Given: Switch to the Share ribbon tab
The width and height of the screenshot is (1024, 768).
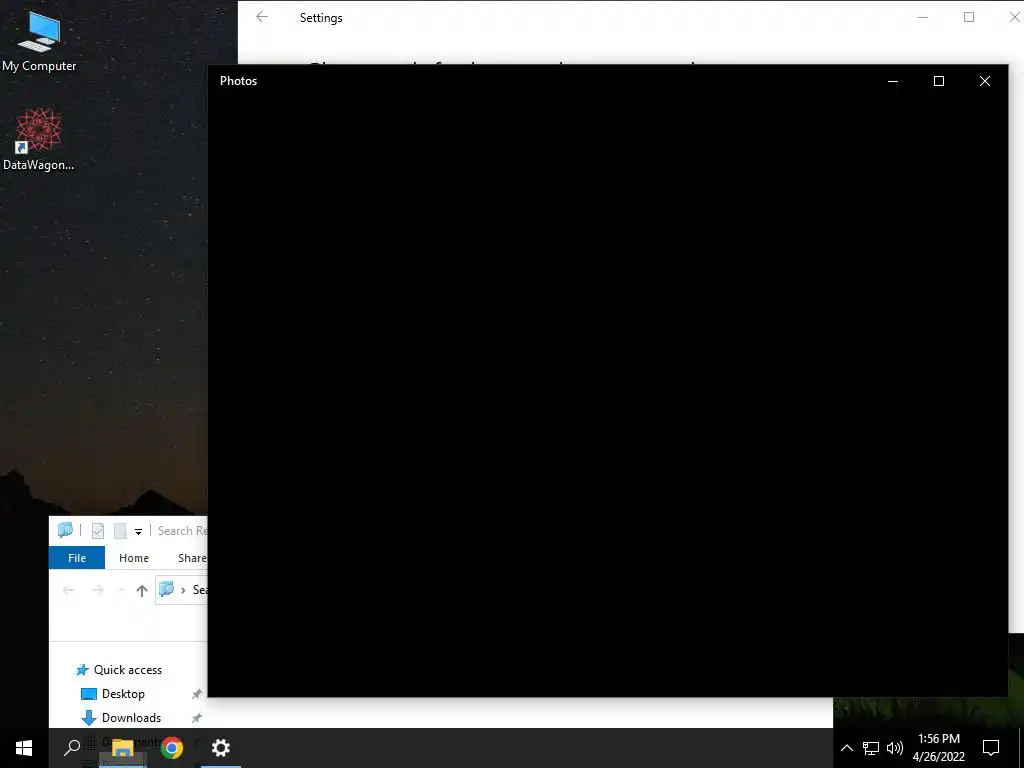Looking at the screenshot, I should tap(192, 558).
